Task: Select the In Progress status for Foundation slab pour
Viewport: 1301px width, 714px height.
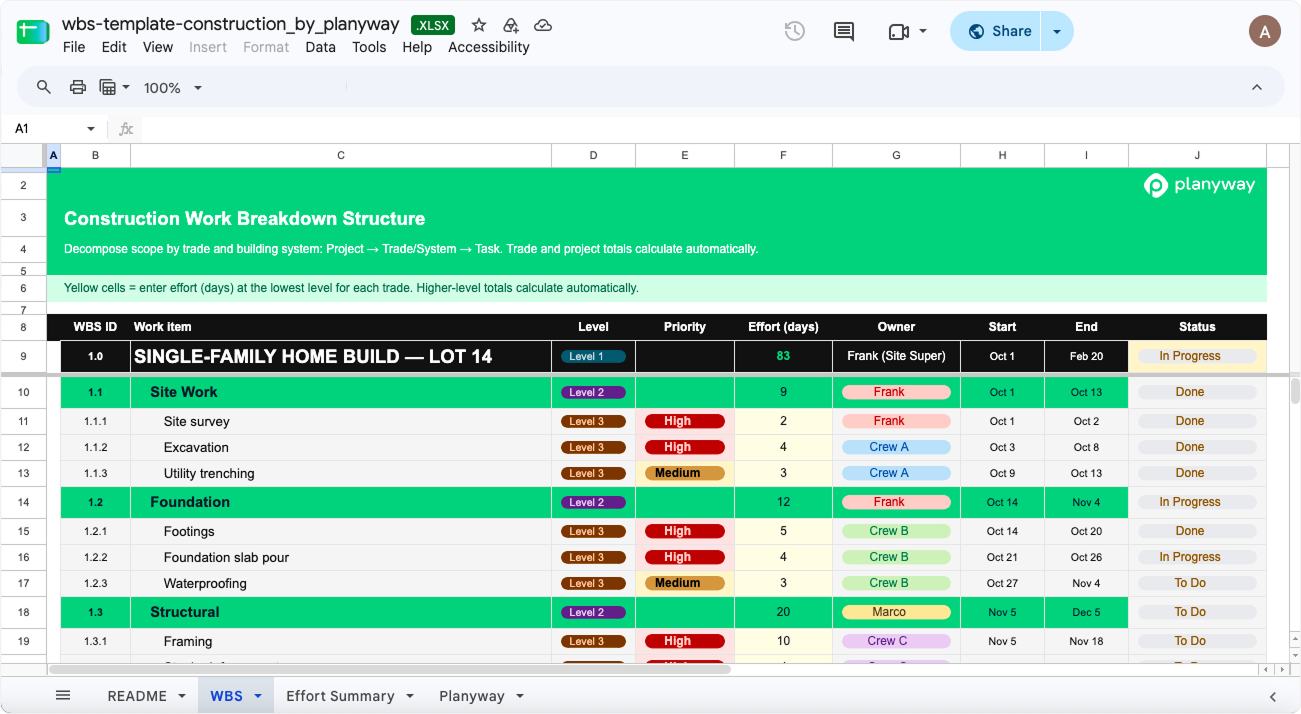Action: (x=1197, y=557)
